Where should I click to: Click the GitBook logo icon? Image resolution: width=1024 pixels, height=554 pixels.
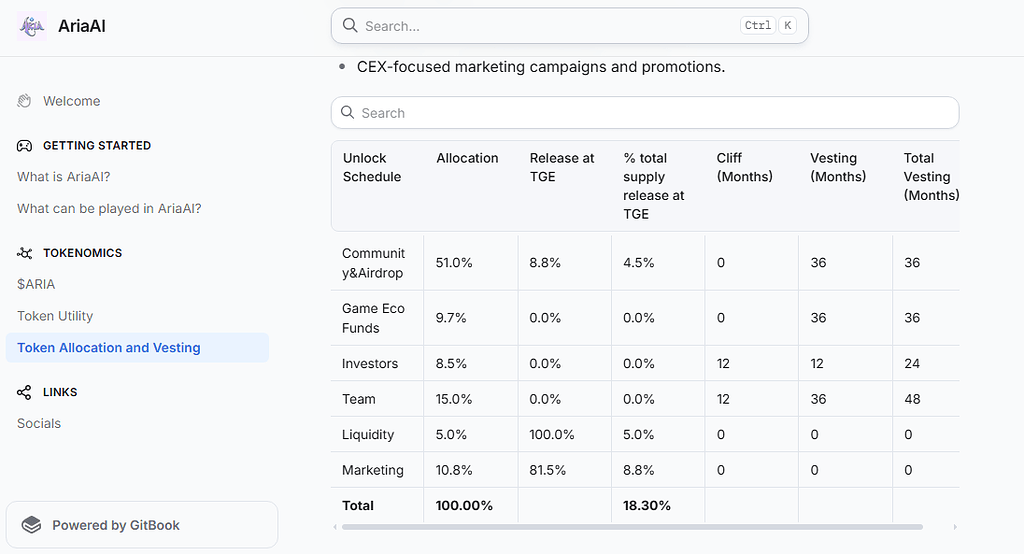[x=31, y=525]
